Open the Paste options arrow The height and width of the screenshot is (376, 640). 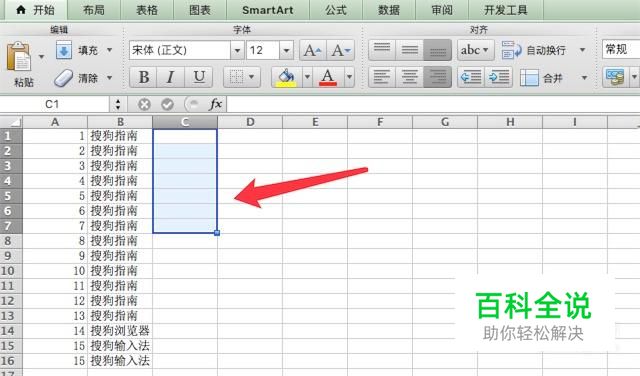click(x=41, y=56)
